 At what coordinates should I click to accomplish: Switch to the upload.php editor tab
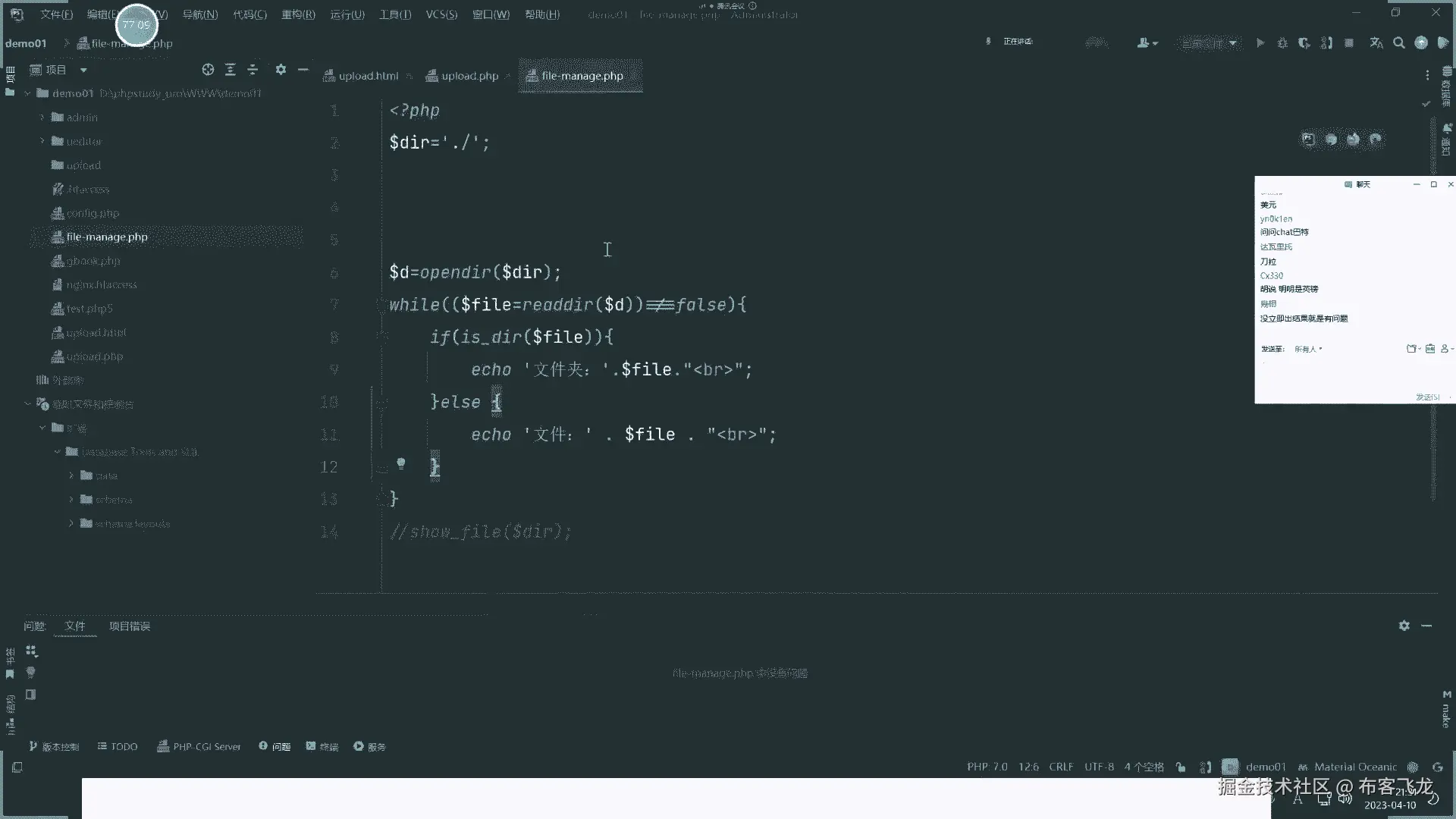point(469,76)
